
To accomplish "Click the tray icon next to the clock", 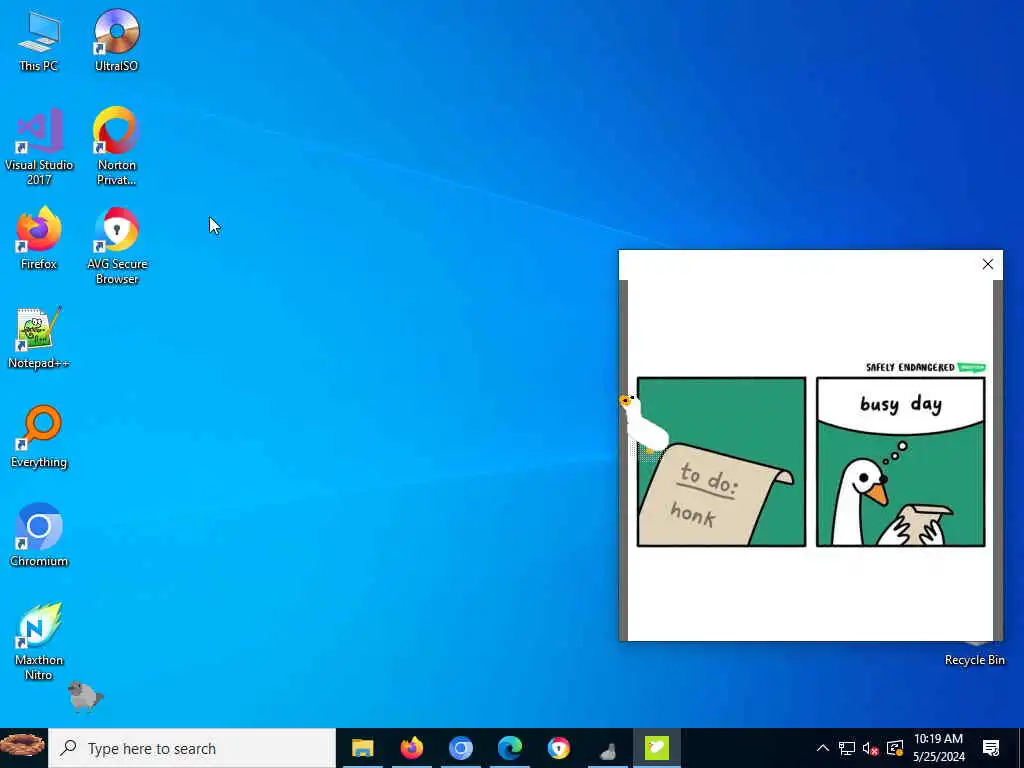I will [x=895, y=748].
